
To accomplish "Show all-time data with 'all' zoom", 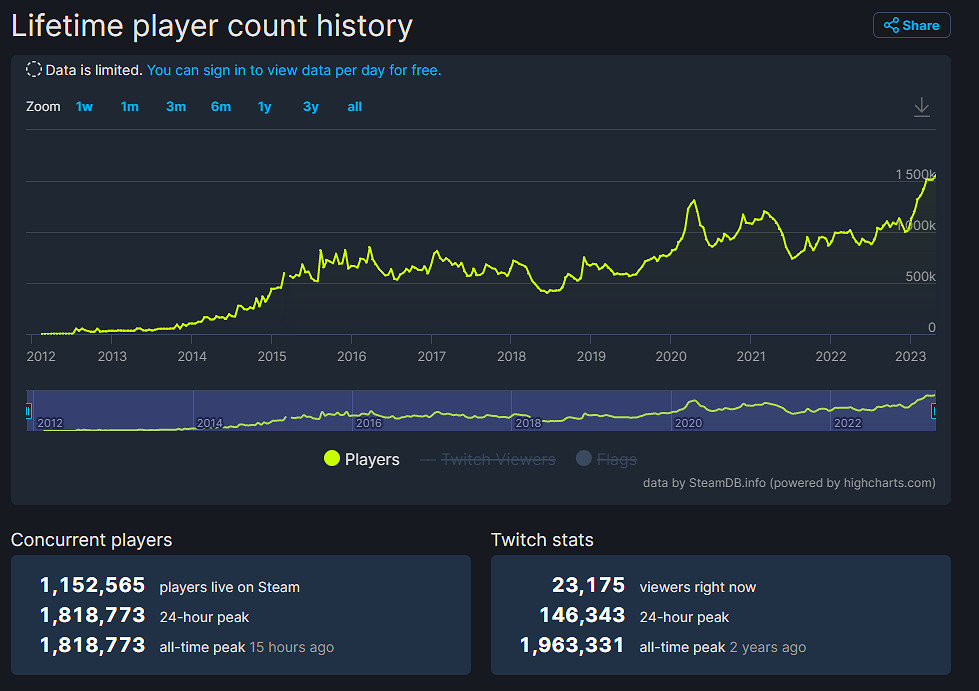I will 355,107.
